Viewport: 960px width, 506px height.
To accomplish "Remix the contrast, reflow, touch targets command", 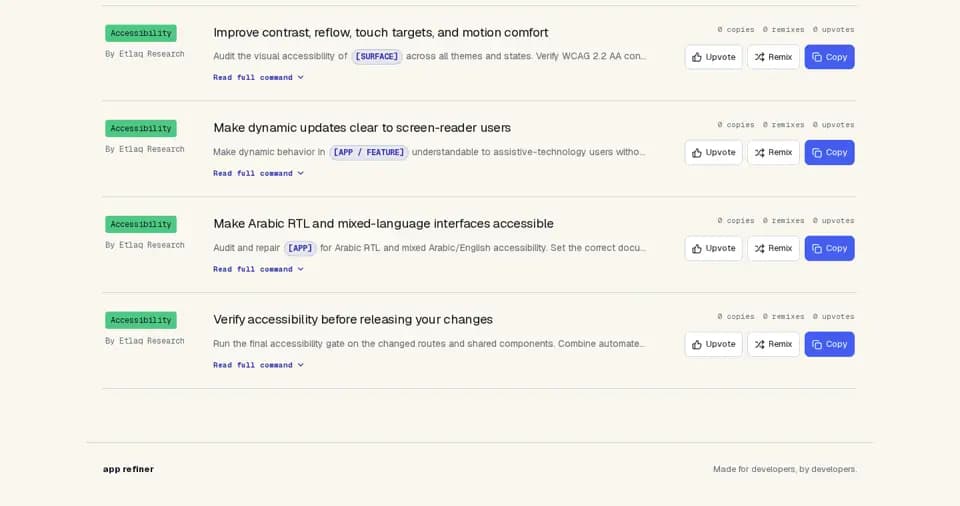I will click(x=773, y=57).
